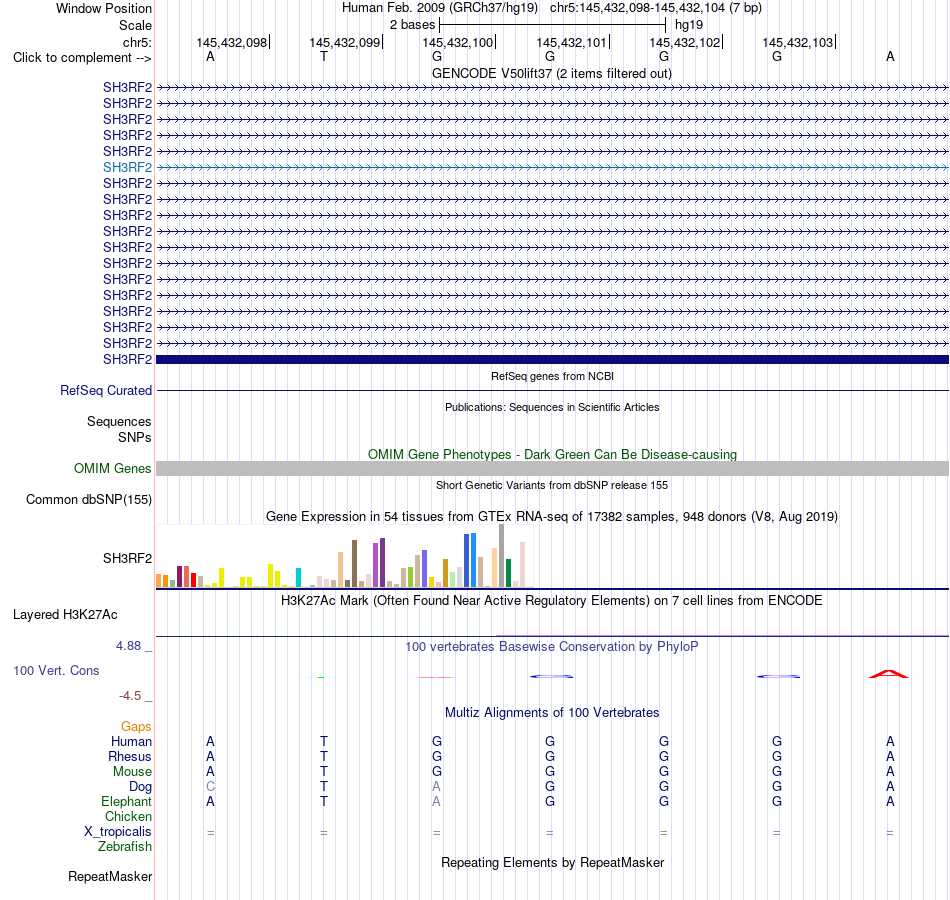The width and height of the screenshot is (950, 900).
Task: Click the Scale track label
Action: click(135, 25)
